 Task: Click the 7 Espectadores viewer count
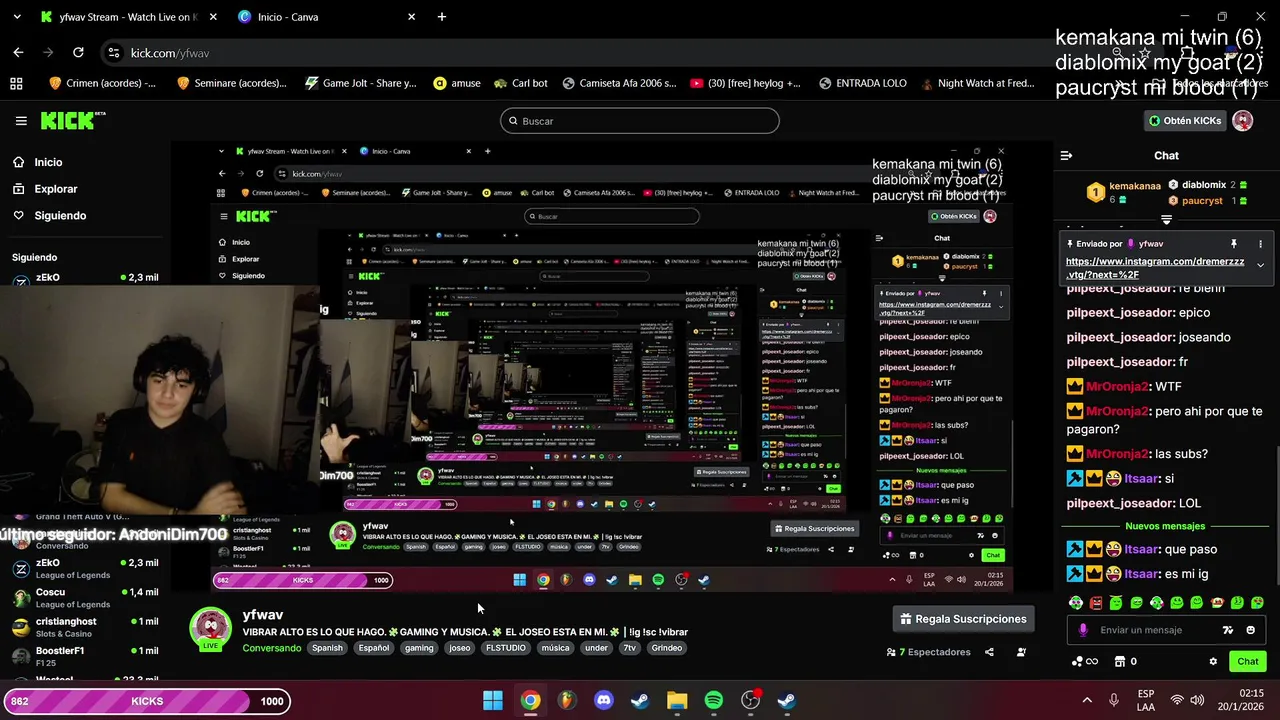point(928,652)
